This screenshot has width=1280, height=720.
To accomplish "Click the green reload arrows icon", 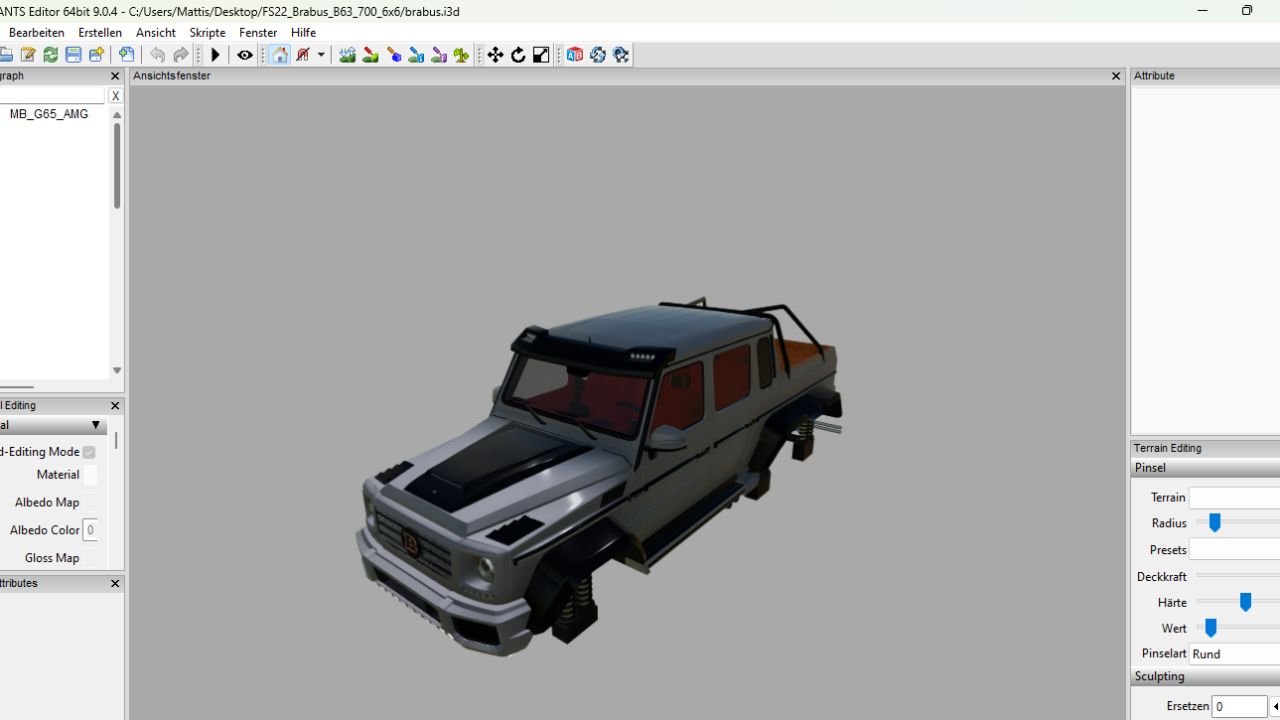I will (50, 55).
